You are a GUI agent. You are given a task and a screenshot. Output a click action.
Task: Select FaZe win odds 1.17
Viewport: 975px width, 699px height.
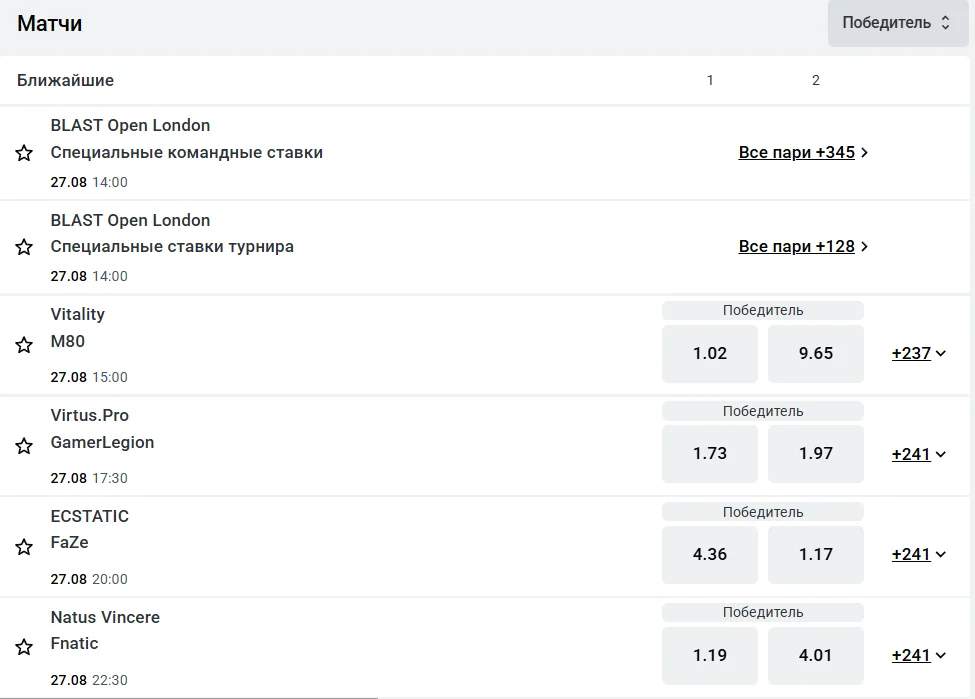point(815,554)
